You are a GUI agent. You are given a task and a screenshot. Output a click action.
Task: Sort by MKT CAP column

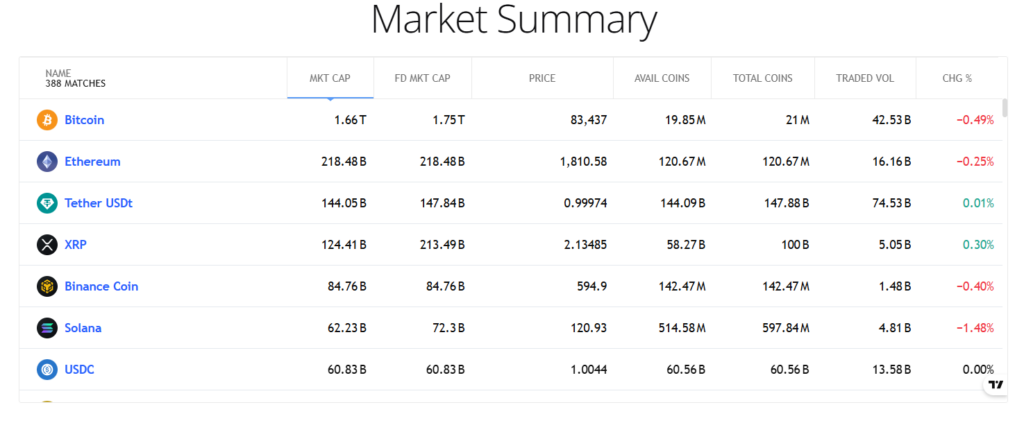pyautogui.click(x=330, y=78)
